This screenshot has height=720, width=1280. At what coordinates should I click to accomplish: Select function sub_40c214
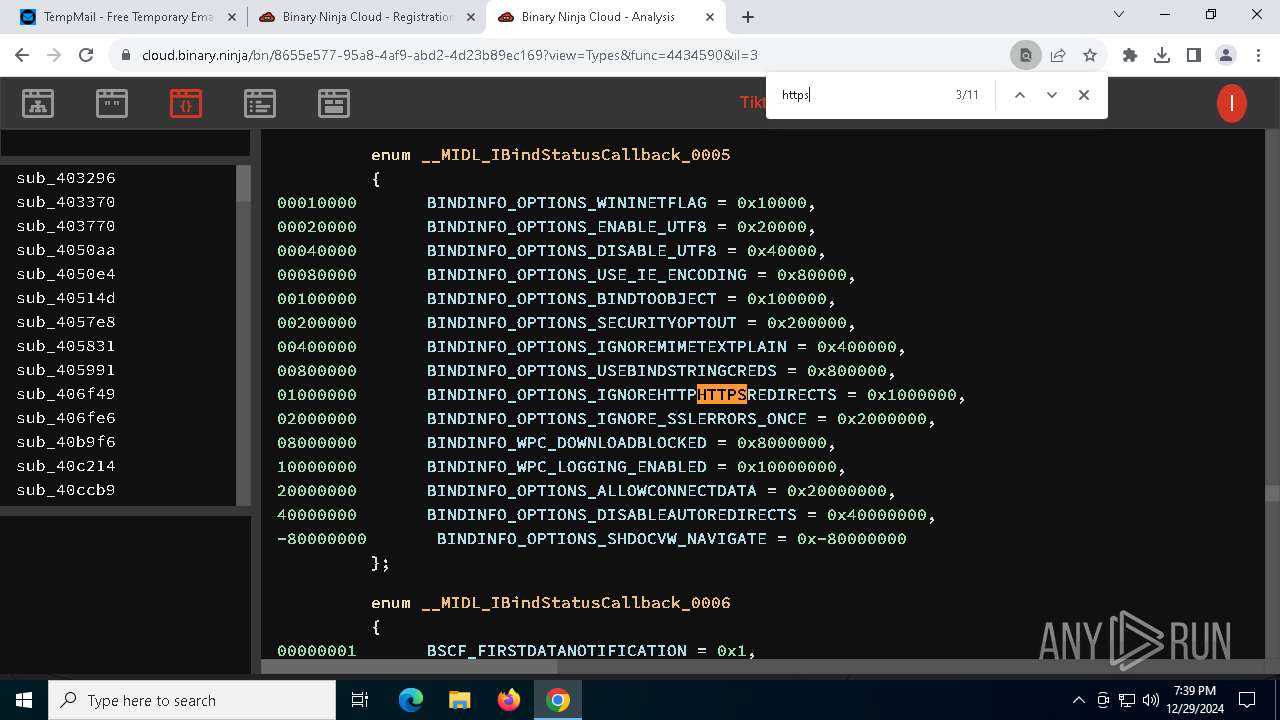[66, 466]
